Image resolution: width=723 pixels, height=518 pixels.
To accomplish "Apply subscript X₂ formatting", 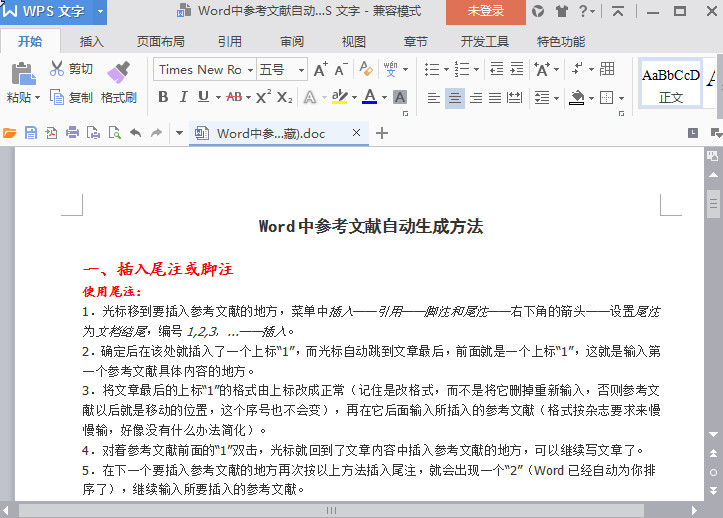I will click(x=284, y=97).
